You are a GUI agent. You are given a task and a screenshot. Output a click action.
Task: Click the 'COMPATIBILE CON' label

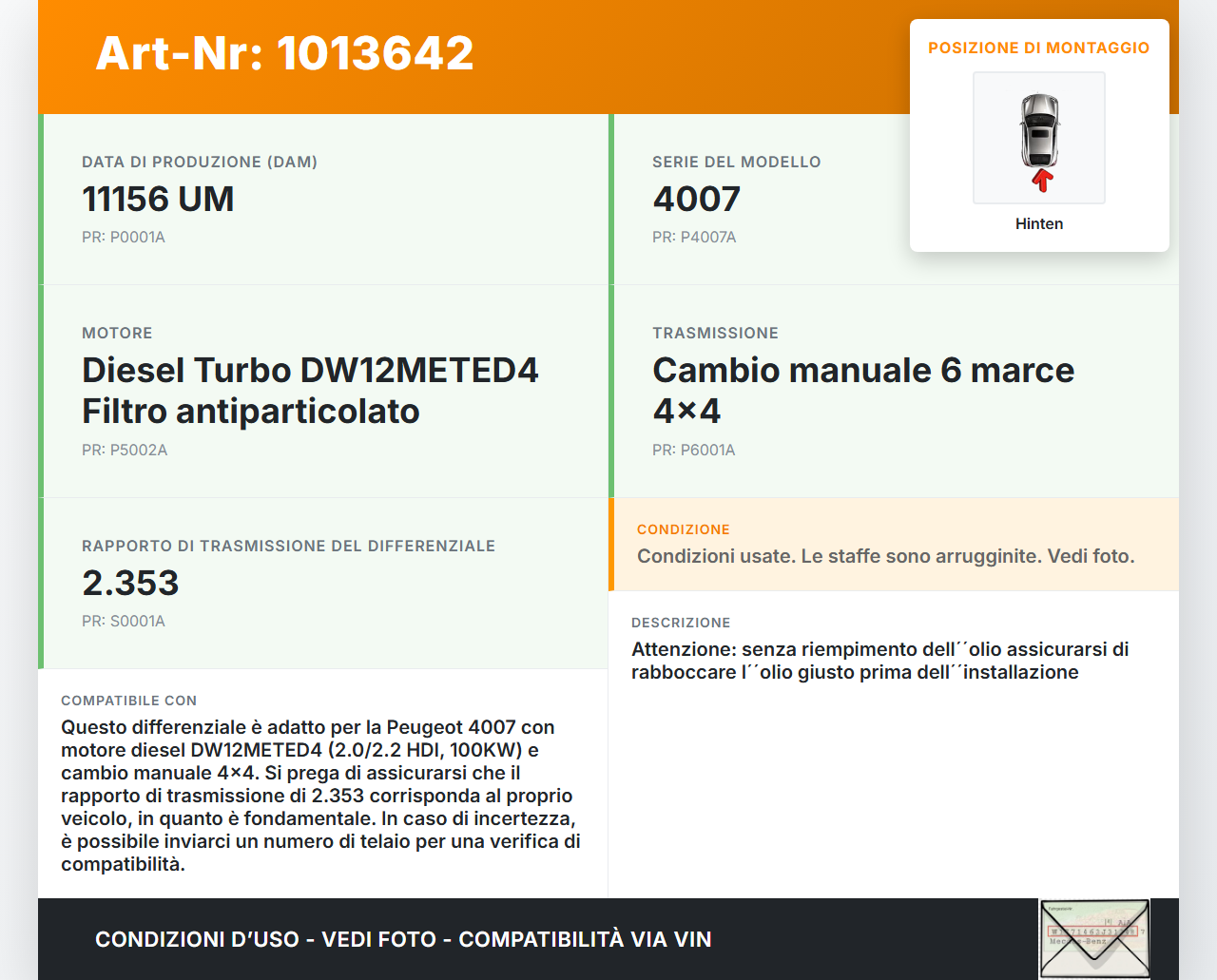point(128,701)
